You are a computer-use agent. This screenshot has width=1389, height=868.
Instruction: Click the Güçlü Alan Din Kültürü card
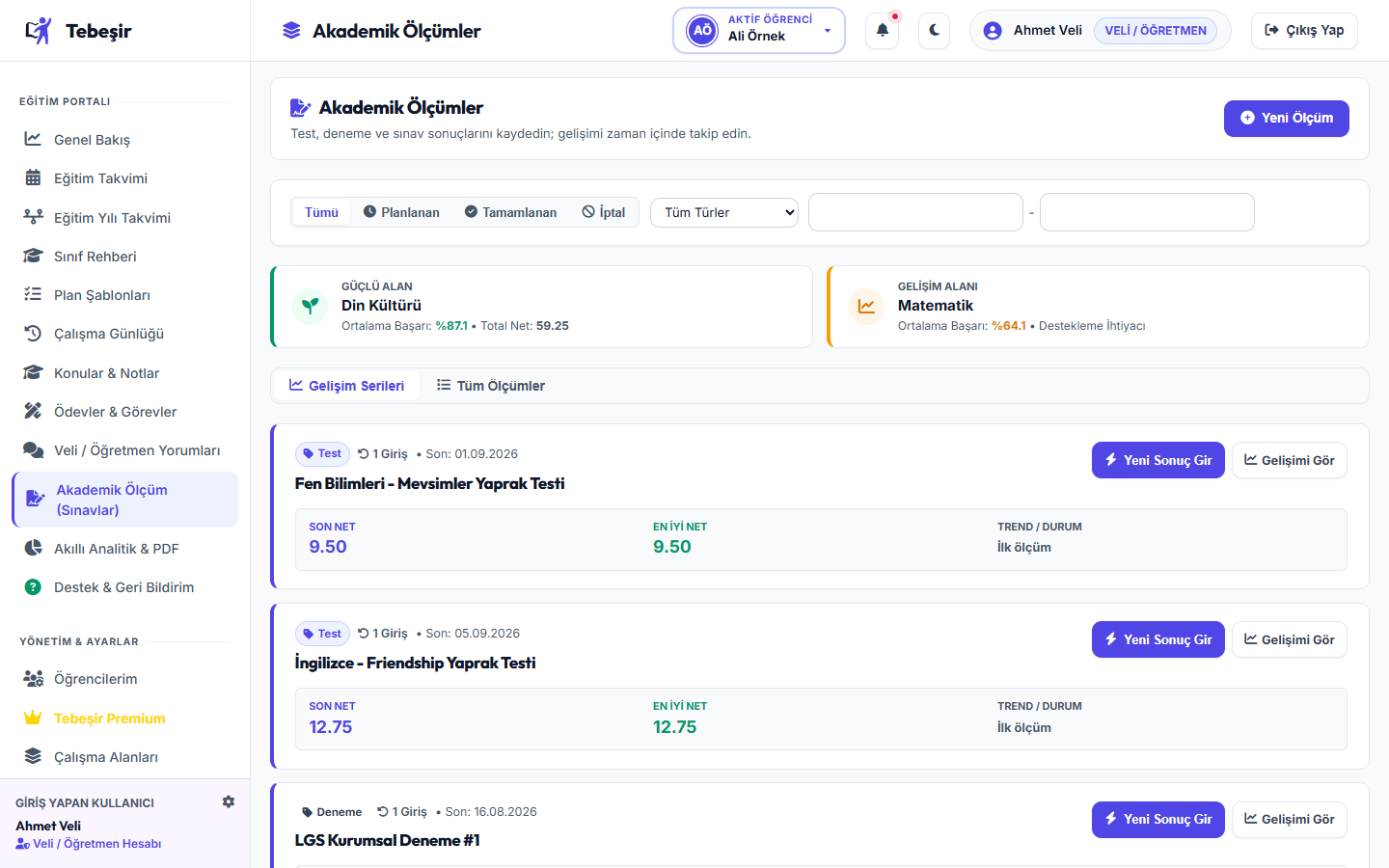pyautogui.click(x=542, y=307)
